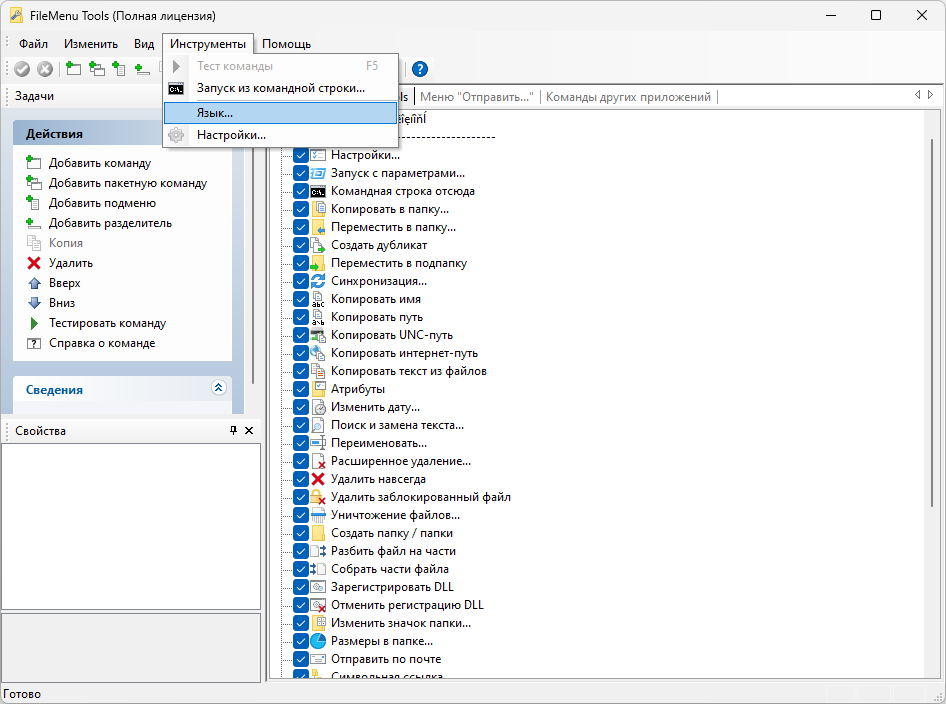Click the commands list vertical scrollbar
This screenshot has width=946, height=704.
(x=932, y=323)
